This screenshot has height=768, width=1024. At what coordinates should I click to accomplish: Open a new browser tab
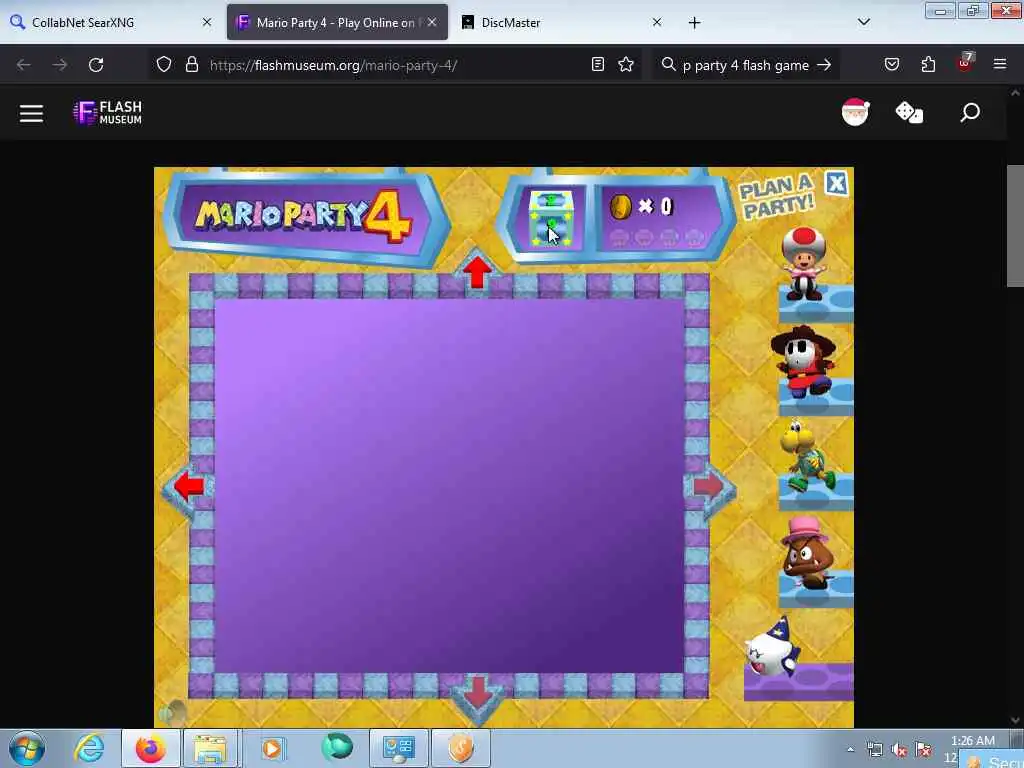[695, 23]
